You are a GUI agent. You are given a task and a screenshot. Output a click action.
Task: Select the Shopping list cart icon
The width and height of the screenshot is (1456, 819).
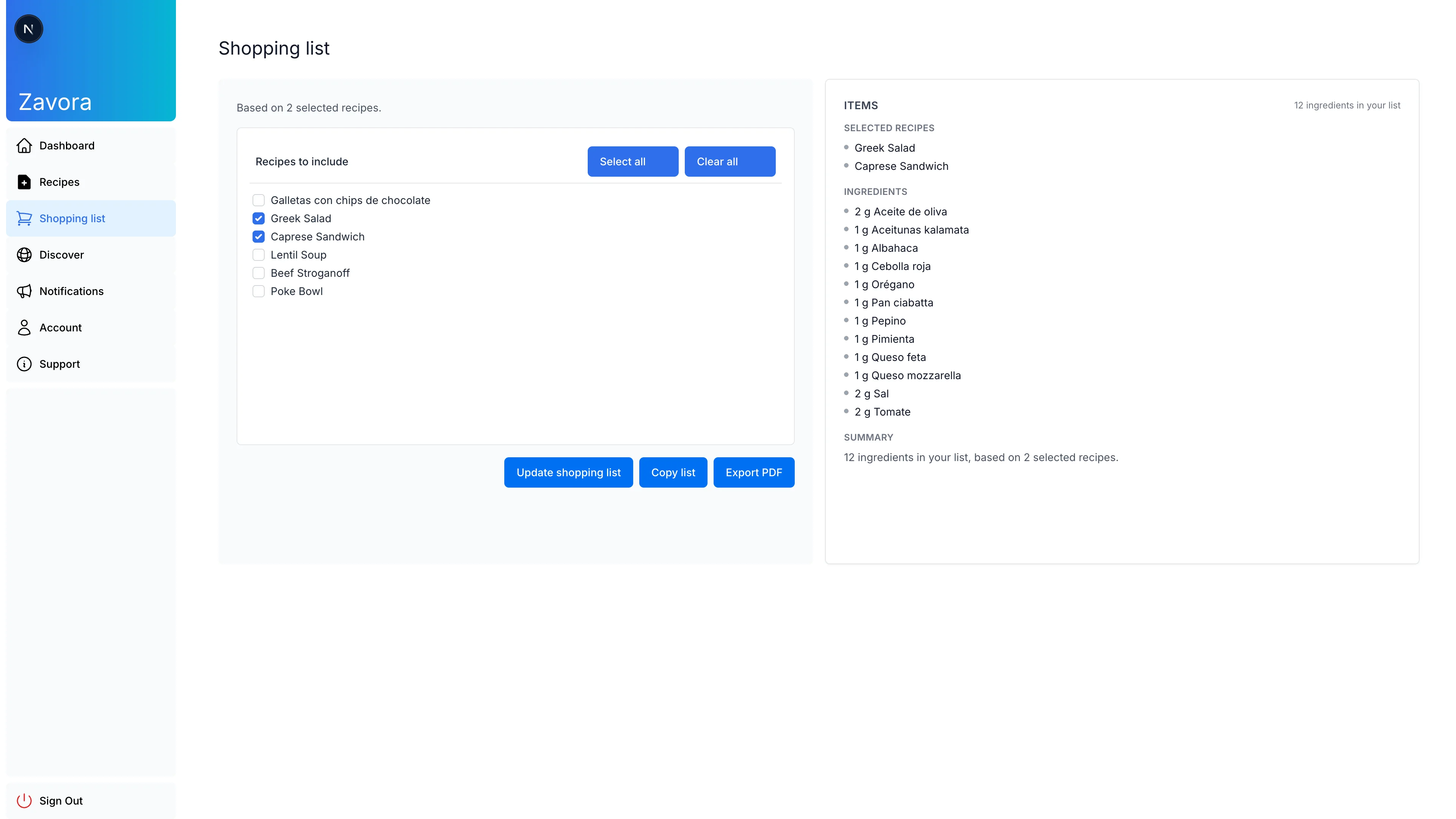coord(24,218)
